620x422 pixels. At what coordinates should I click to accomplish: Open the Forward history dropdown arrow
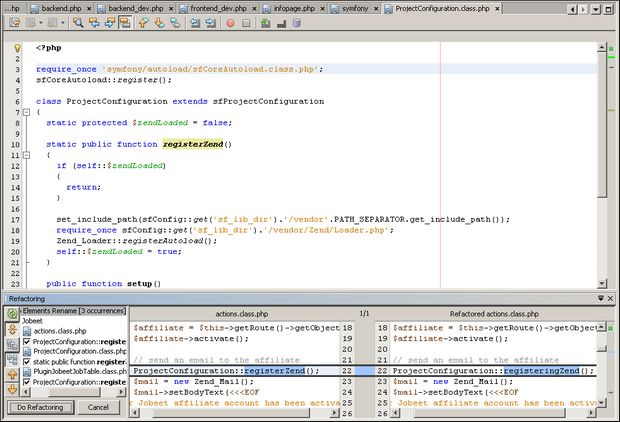click(63, 23)
